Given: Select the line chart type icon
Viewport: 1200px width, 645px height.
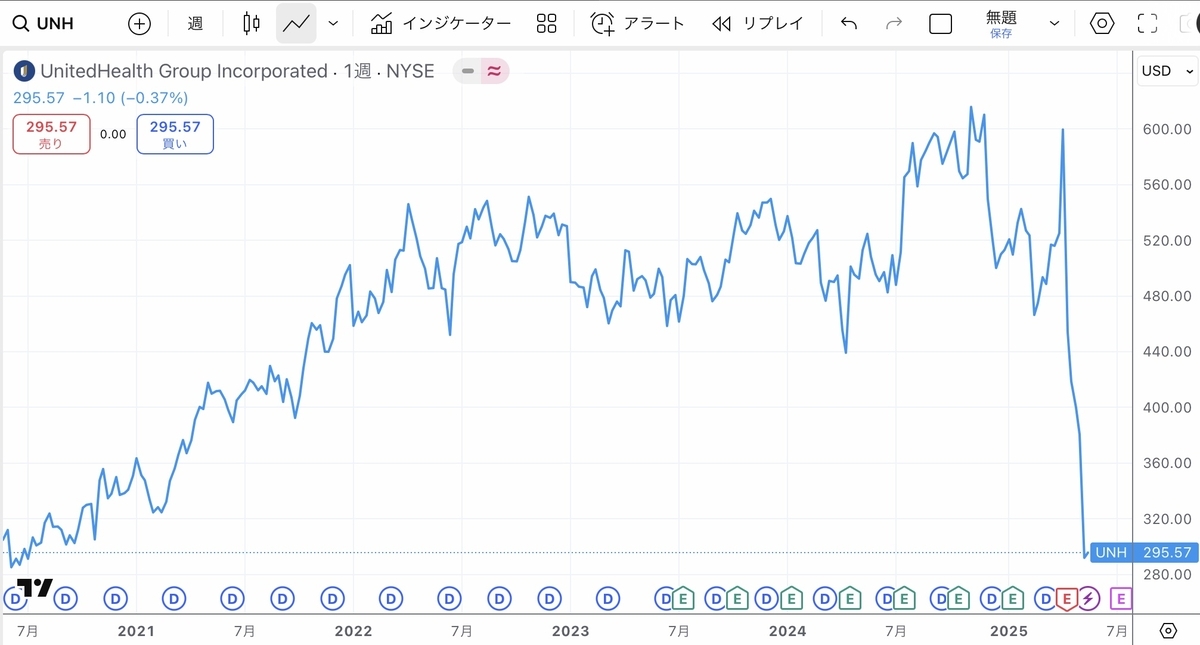Looking at the screenshot, I should (296, 23).
